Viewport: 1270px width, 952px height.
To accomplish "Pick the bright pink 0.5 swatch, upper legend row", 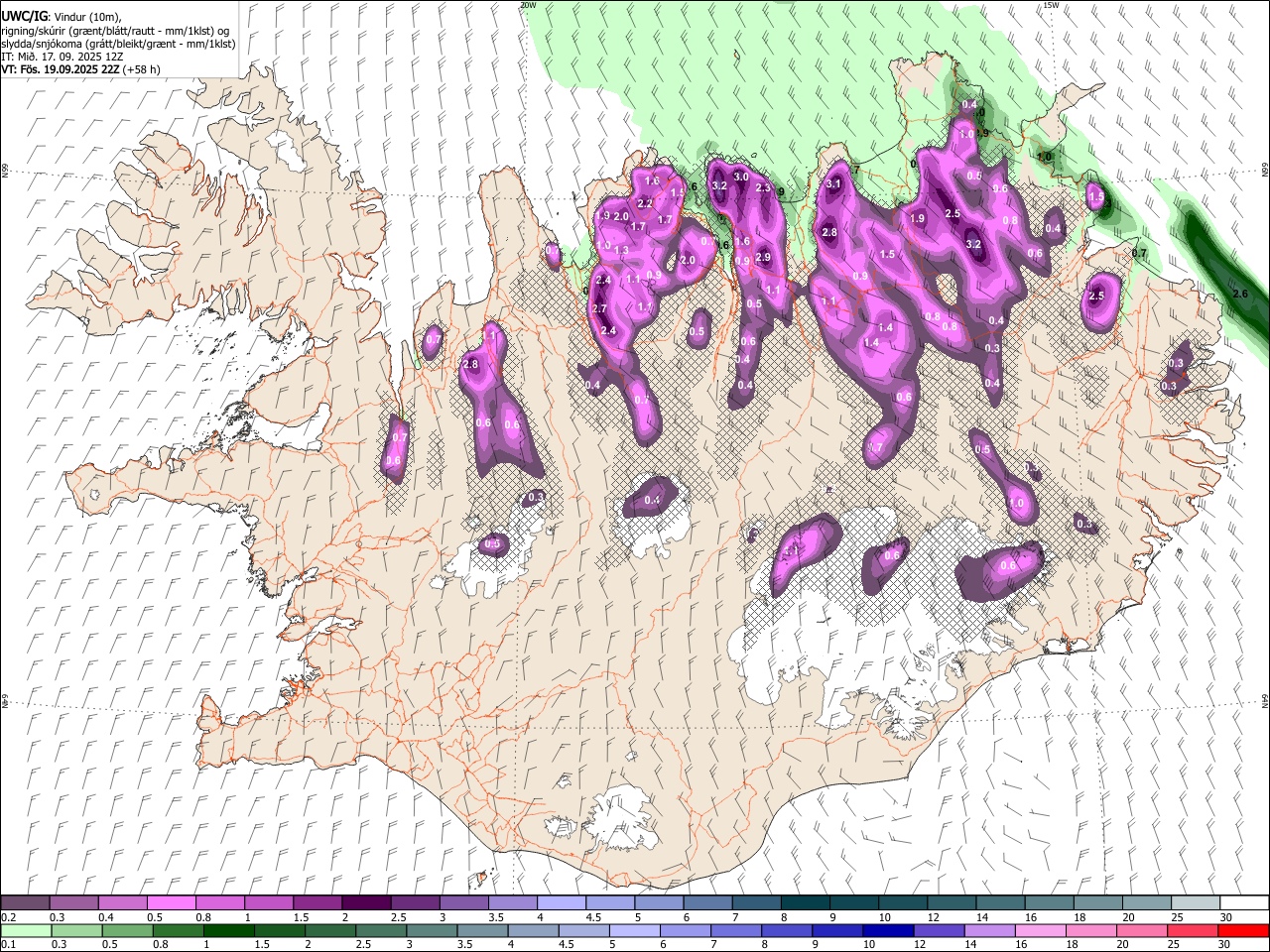I will pos(171,903).
